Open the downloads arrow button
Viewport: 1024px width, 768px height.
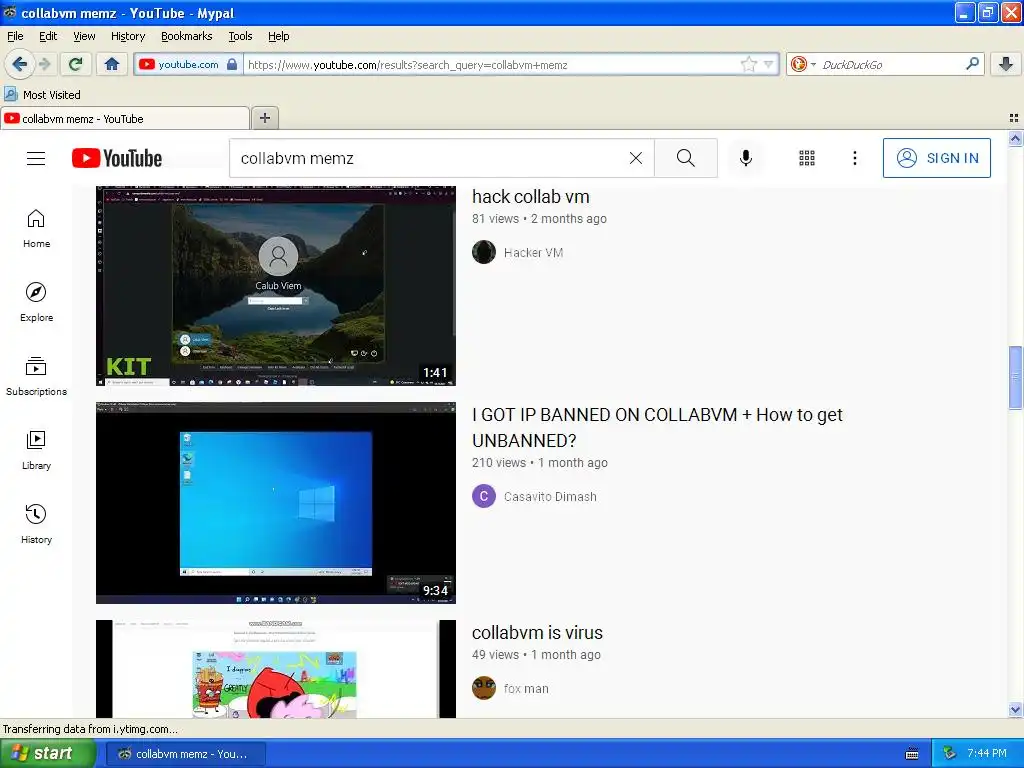(1006, 64)
